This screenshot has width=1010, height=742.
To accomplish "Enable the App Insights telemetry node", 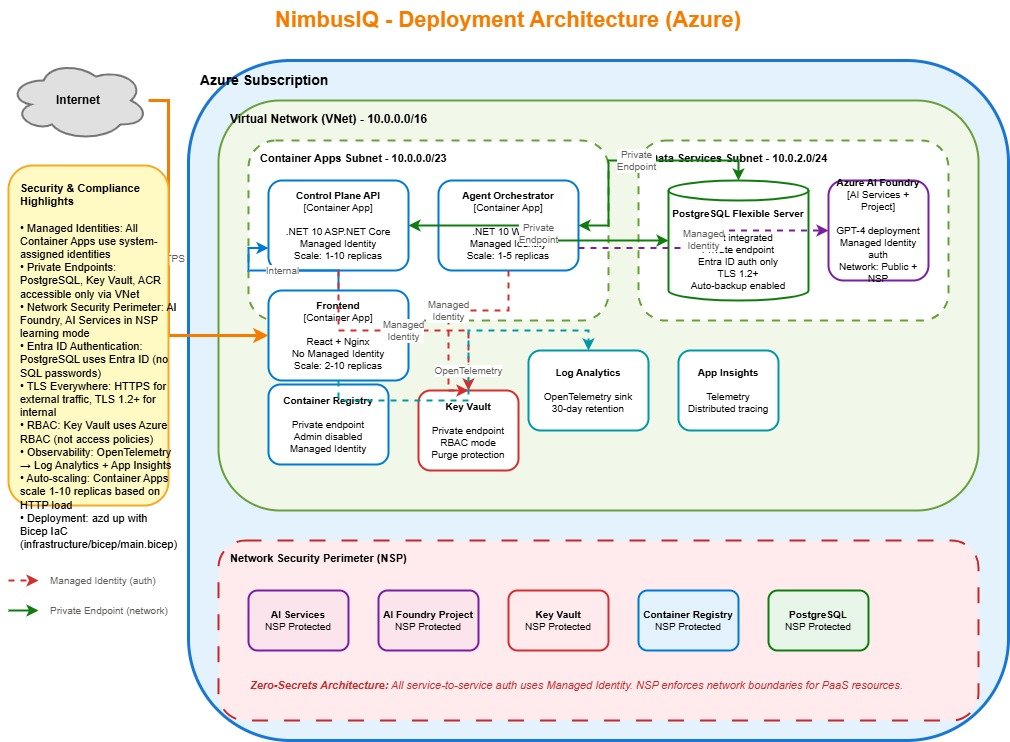I will pyautogui.click(x=727, y=390).
